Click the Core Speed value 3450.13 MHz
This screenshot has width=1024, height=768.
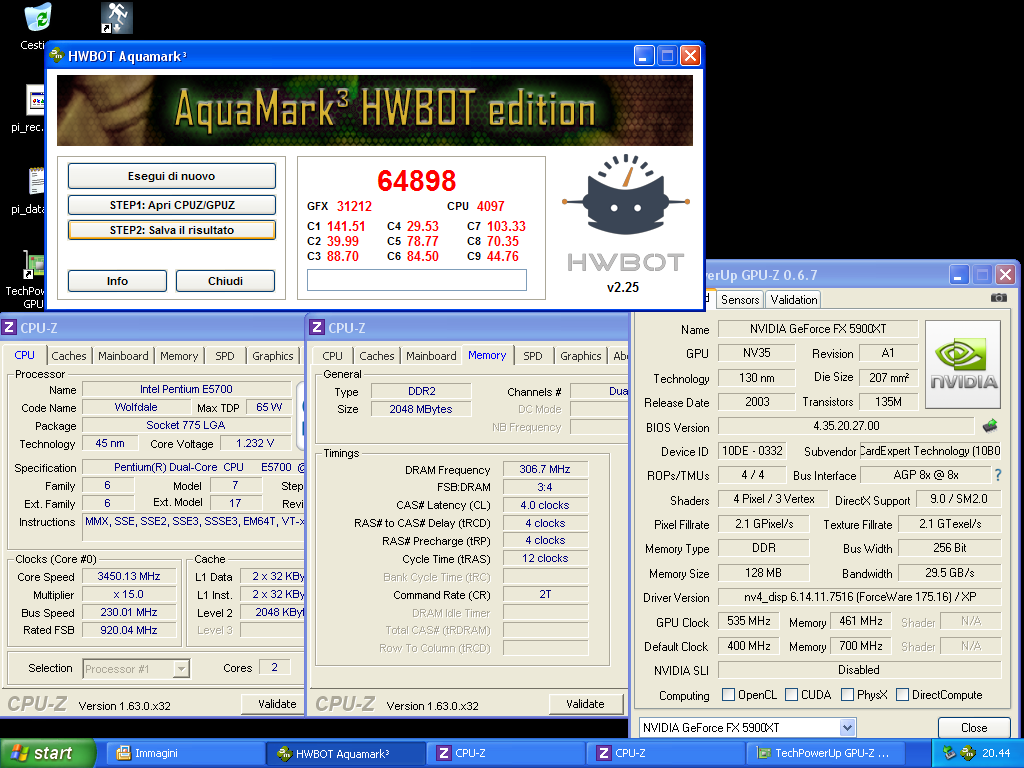tap(129, 576)
